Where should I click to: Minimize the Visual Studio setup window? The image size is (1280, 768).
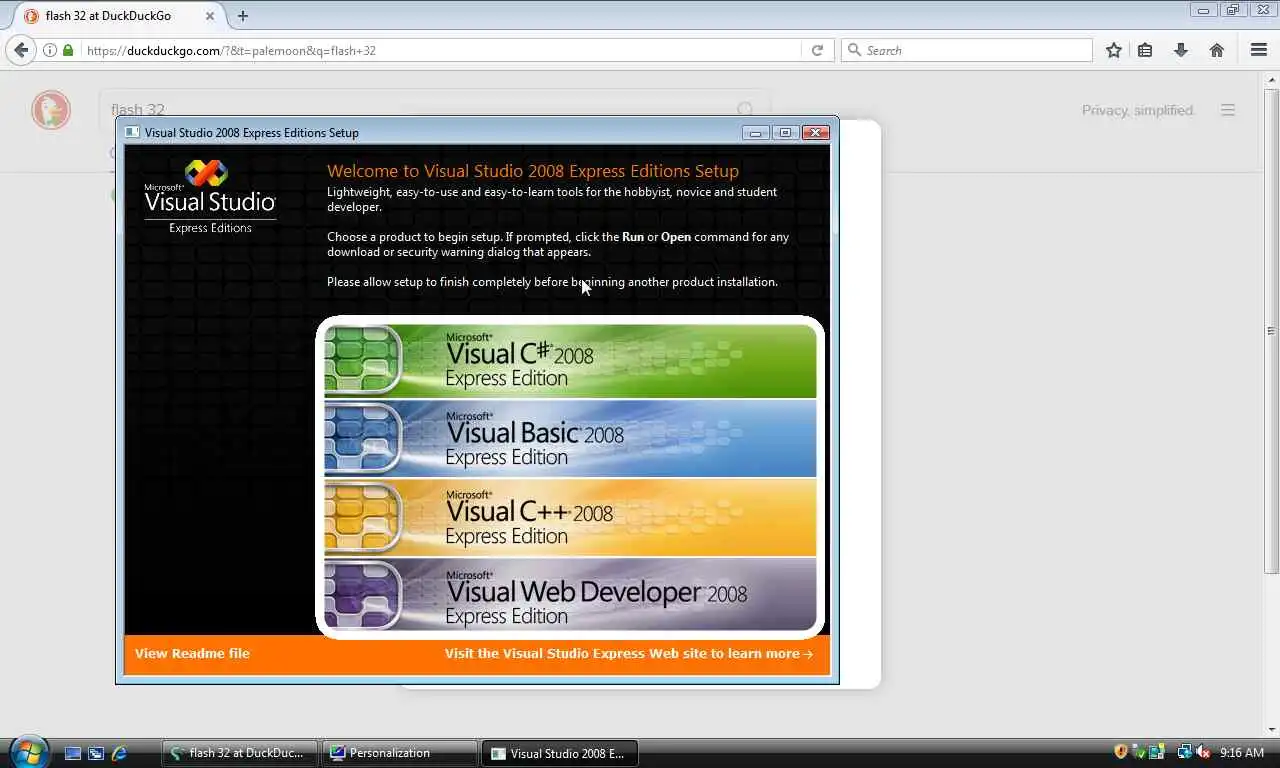click(756, 132)
